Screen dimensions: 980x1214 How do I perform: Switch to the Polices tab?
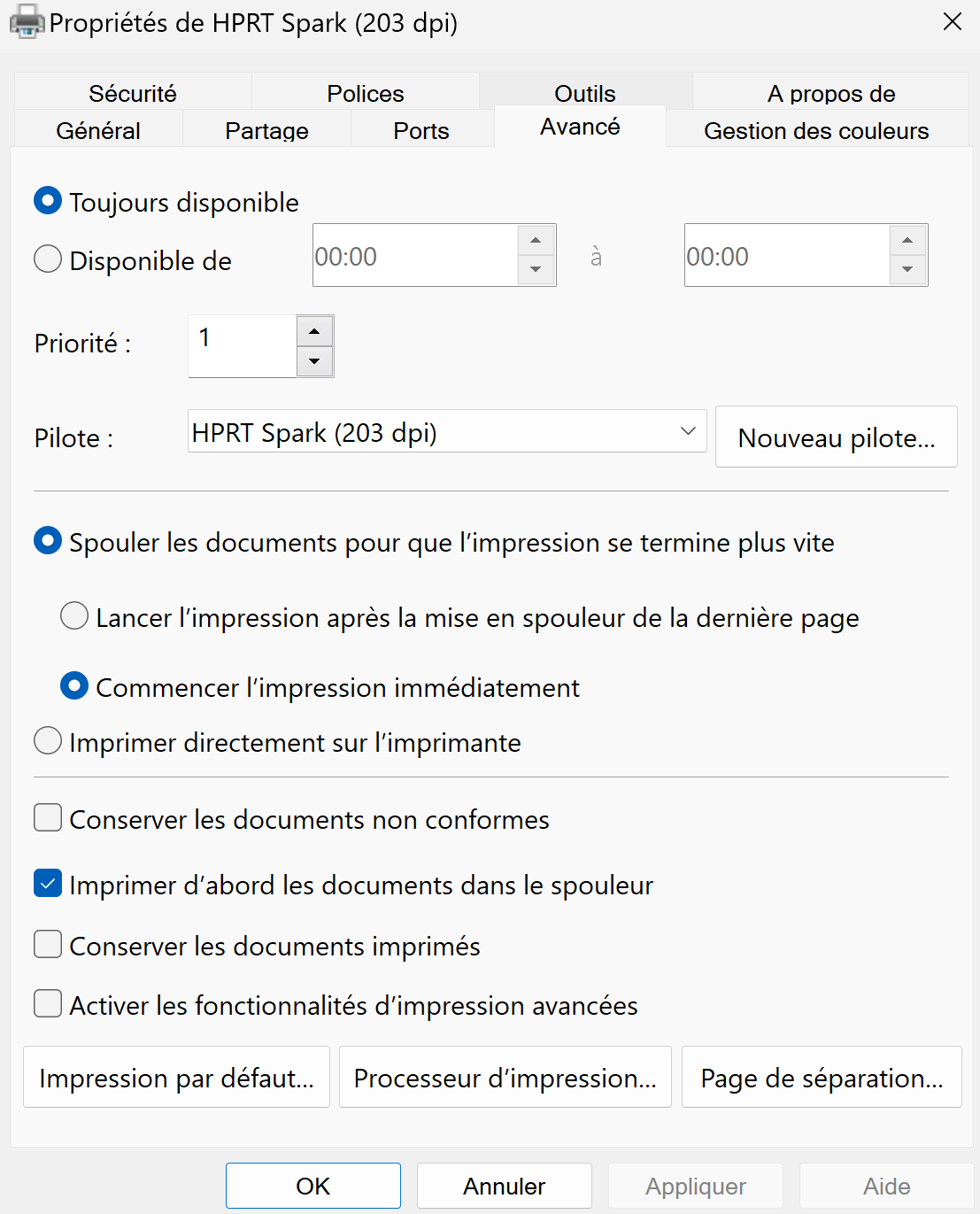click(365, 93)
